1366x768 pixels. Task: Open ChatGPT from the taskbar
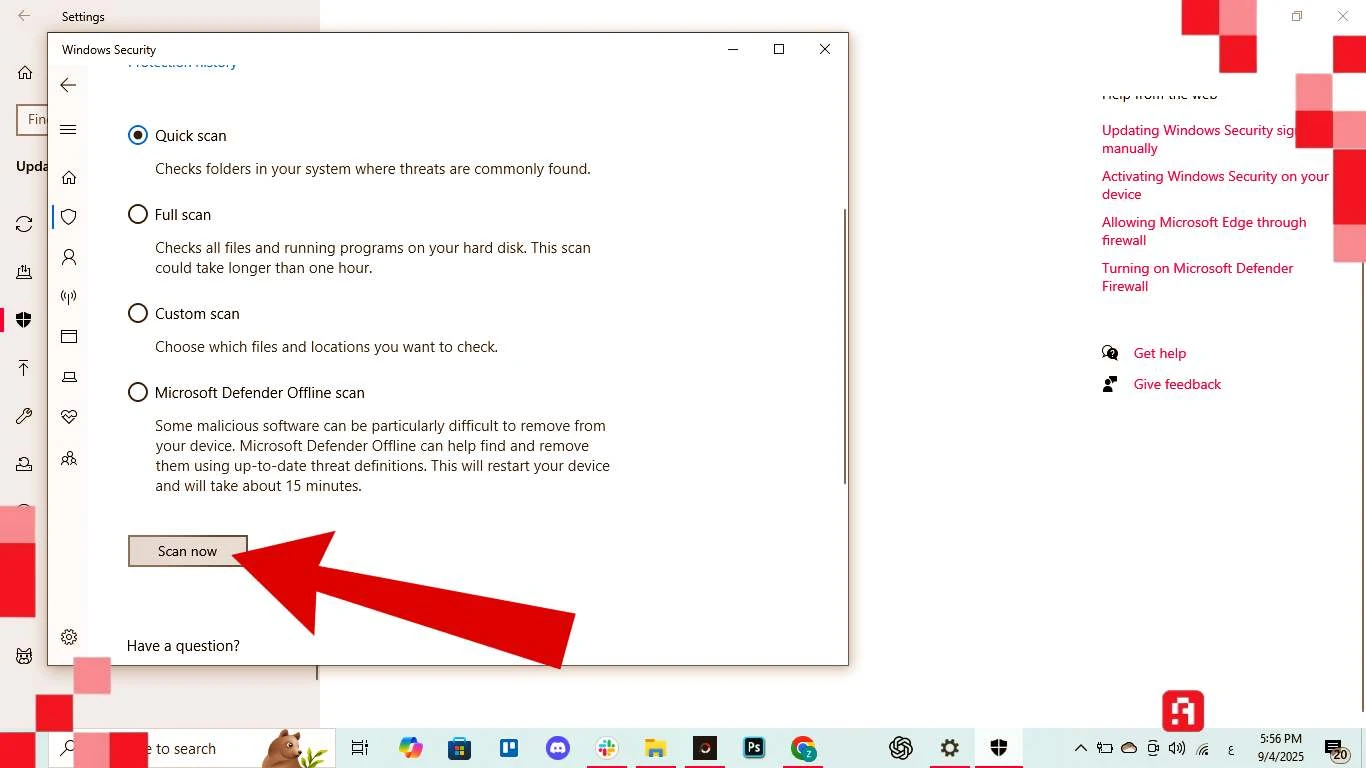[901, 748]
